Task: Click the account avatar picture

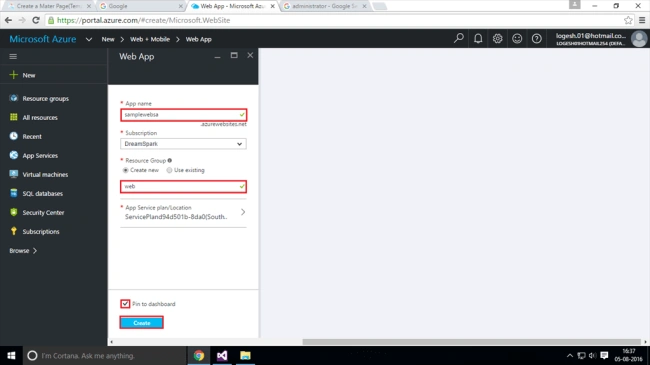Action: tap(639, 39)
